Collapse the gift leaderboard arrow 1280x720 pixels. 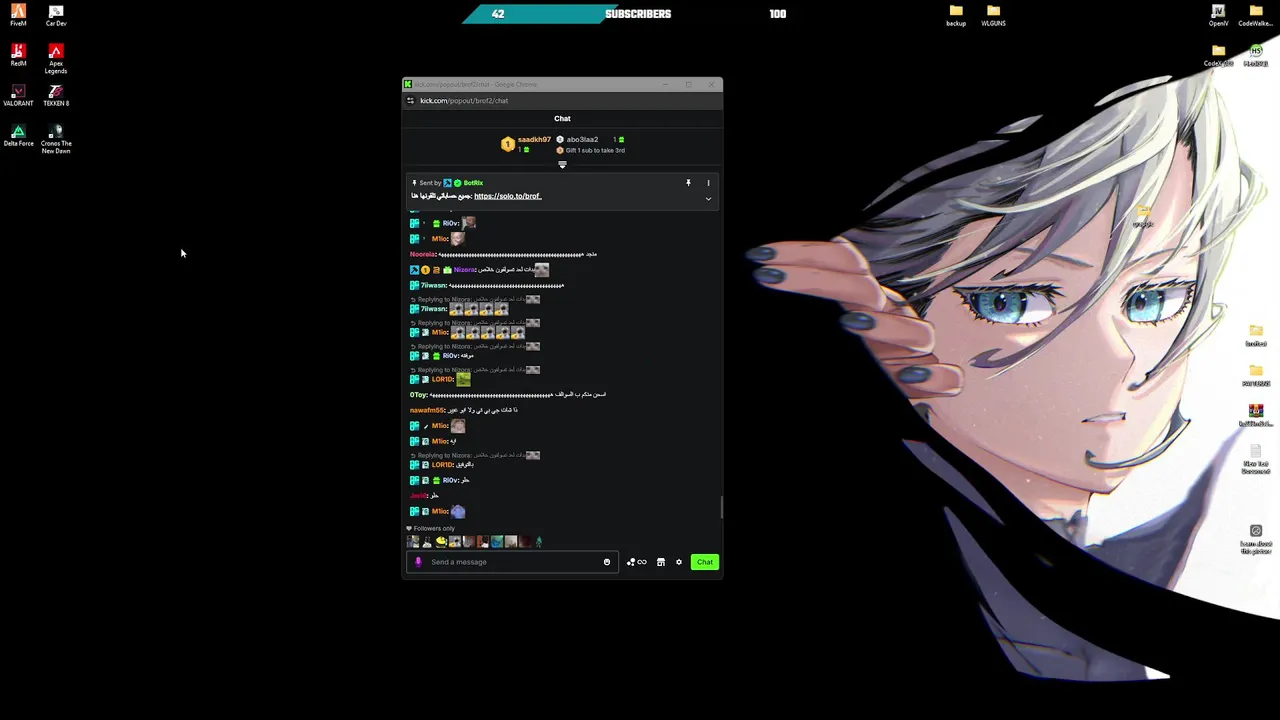click(x=562, y=165)
